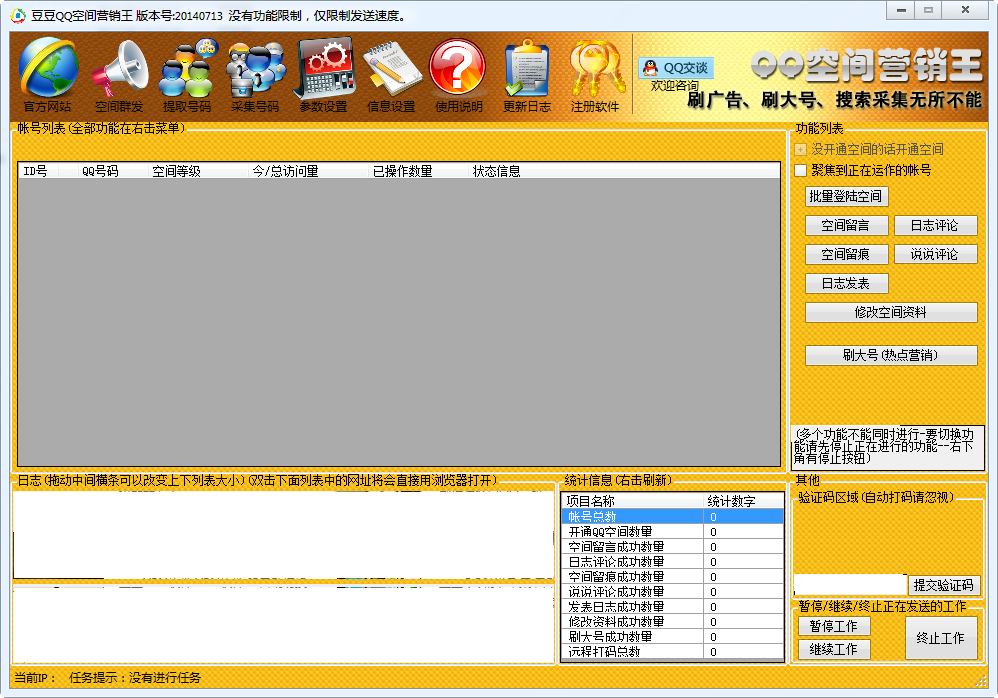Viewport: 998px width, 698px height.
Task: Focus the verification code input field
Action: 850,584
